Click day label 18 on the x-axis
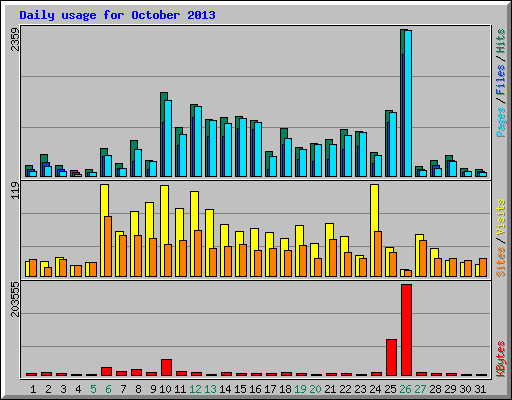 click(285, 389)
